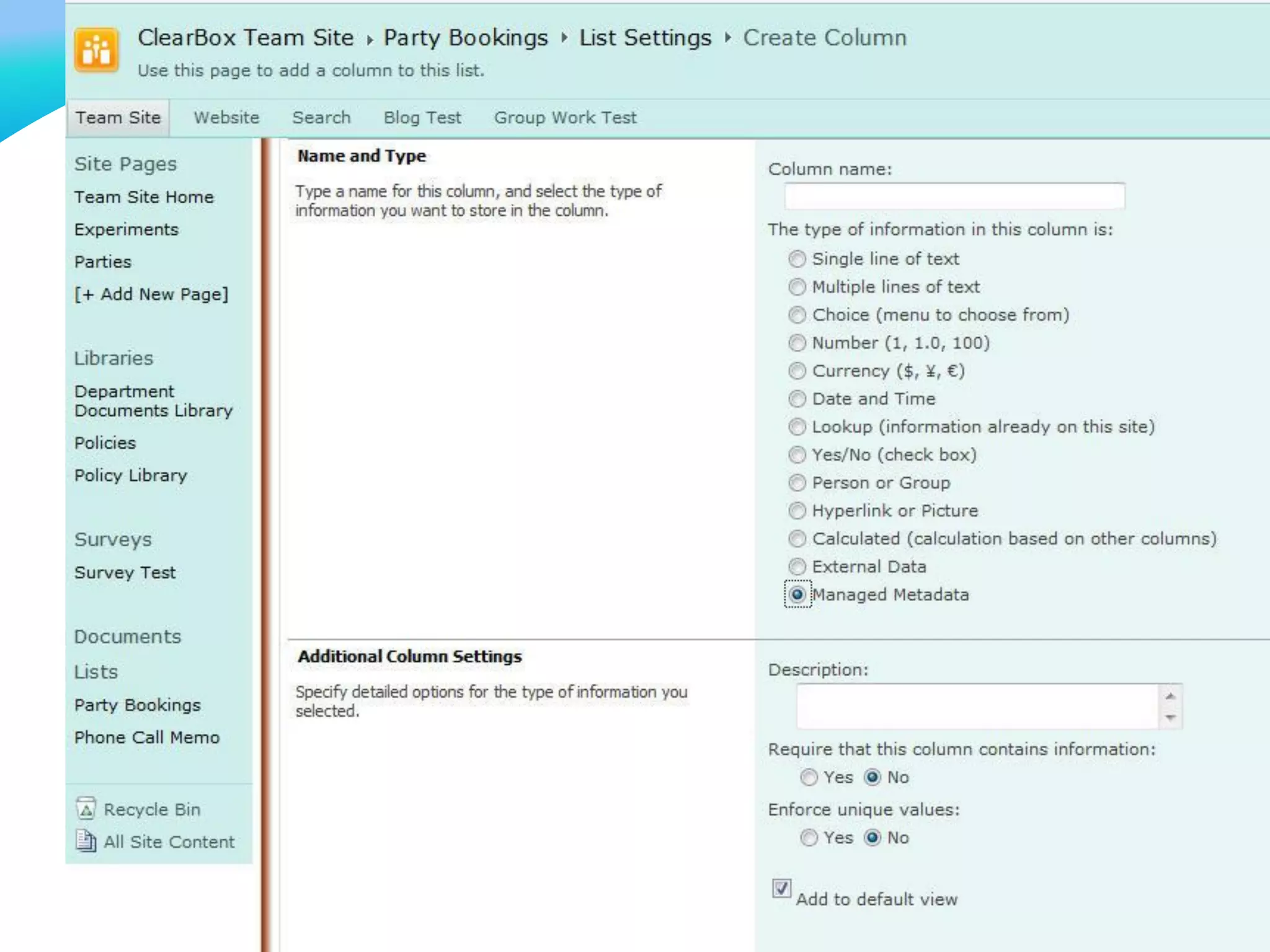1270x952 pixels.
Task: Select Yes for Require column information
Action: click(x=809, y=777)
